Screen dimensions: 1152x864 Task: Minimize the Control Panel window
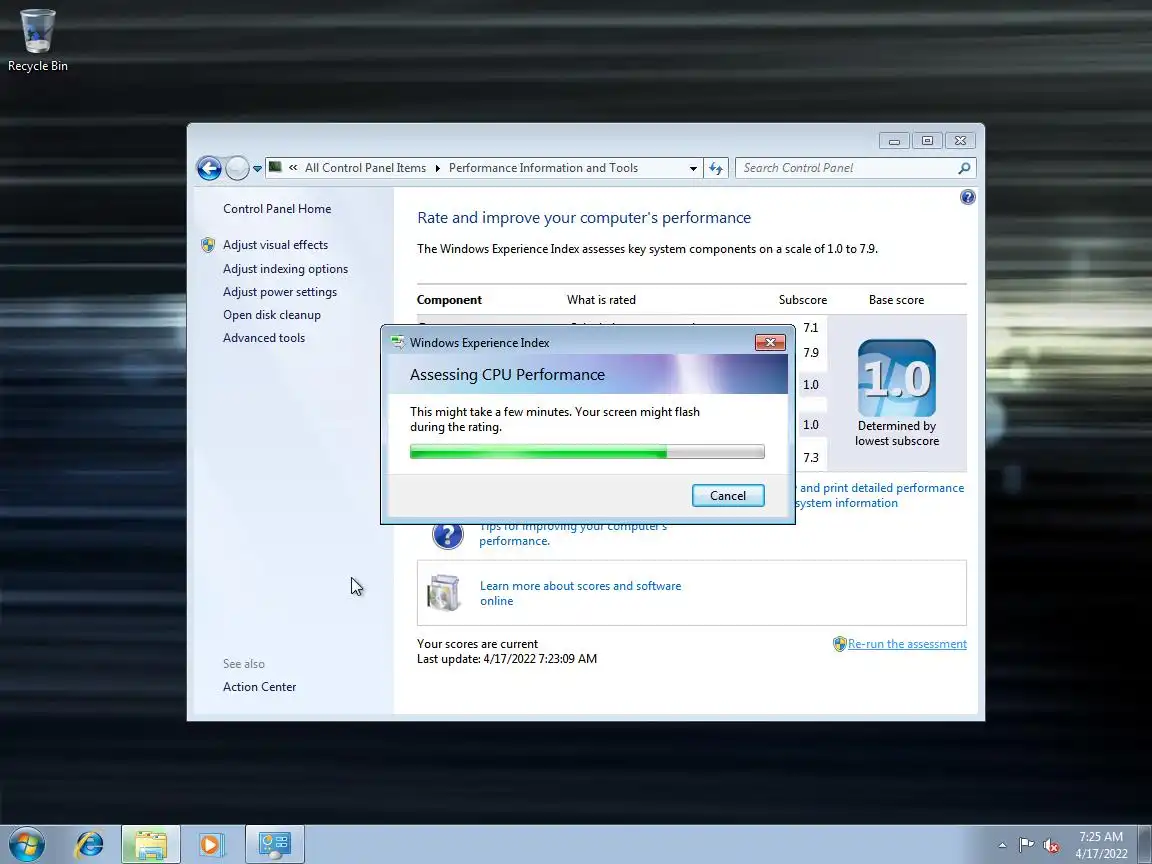click(894, 140)
